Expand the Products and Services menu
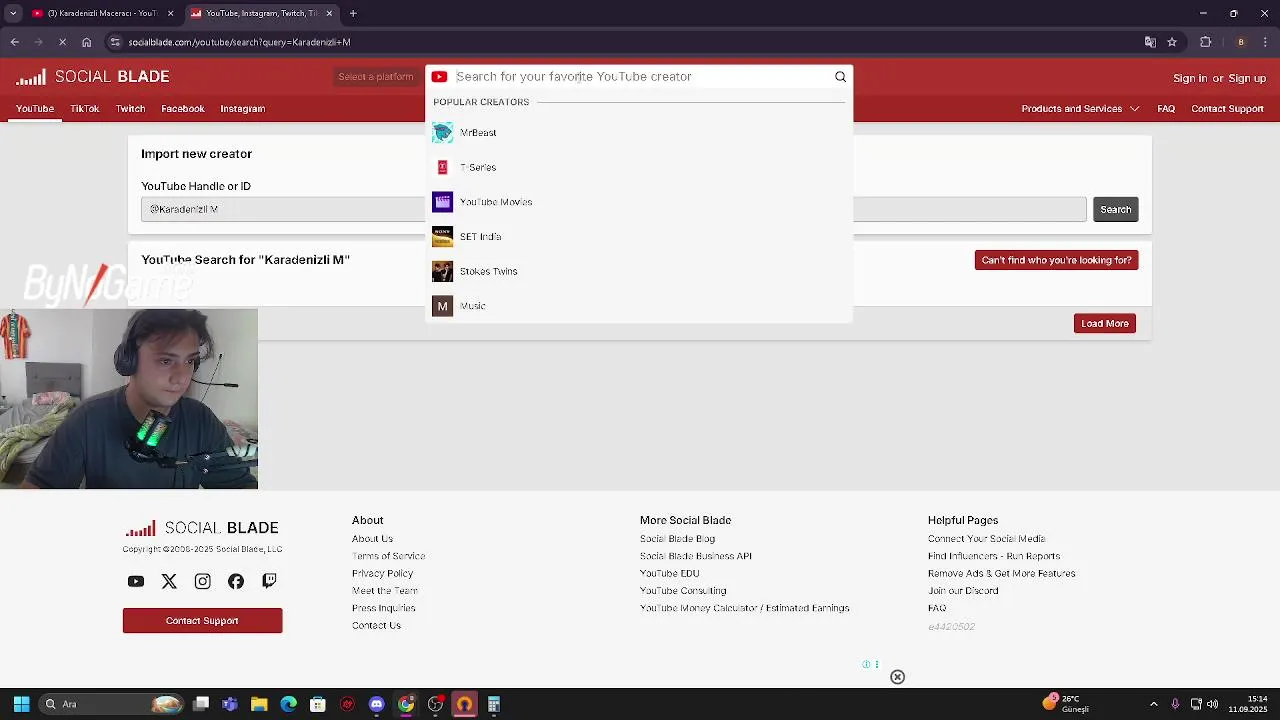The image size is (1280, 720). 1081,109
